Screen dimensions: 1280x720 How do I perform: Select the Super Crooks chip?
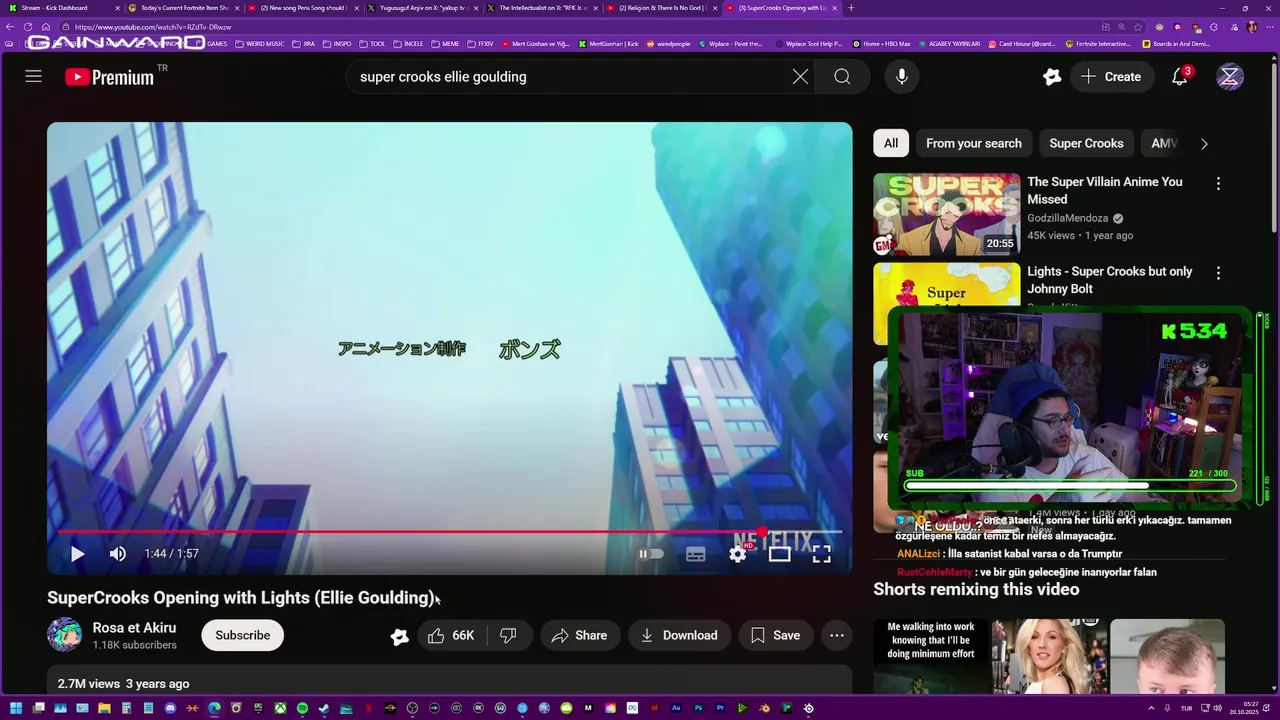(1086, 143)
